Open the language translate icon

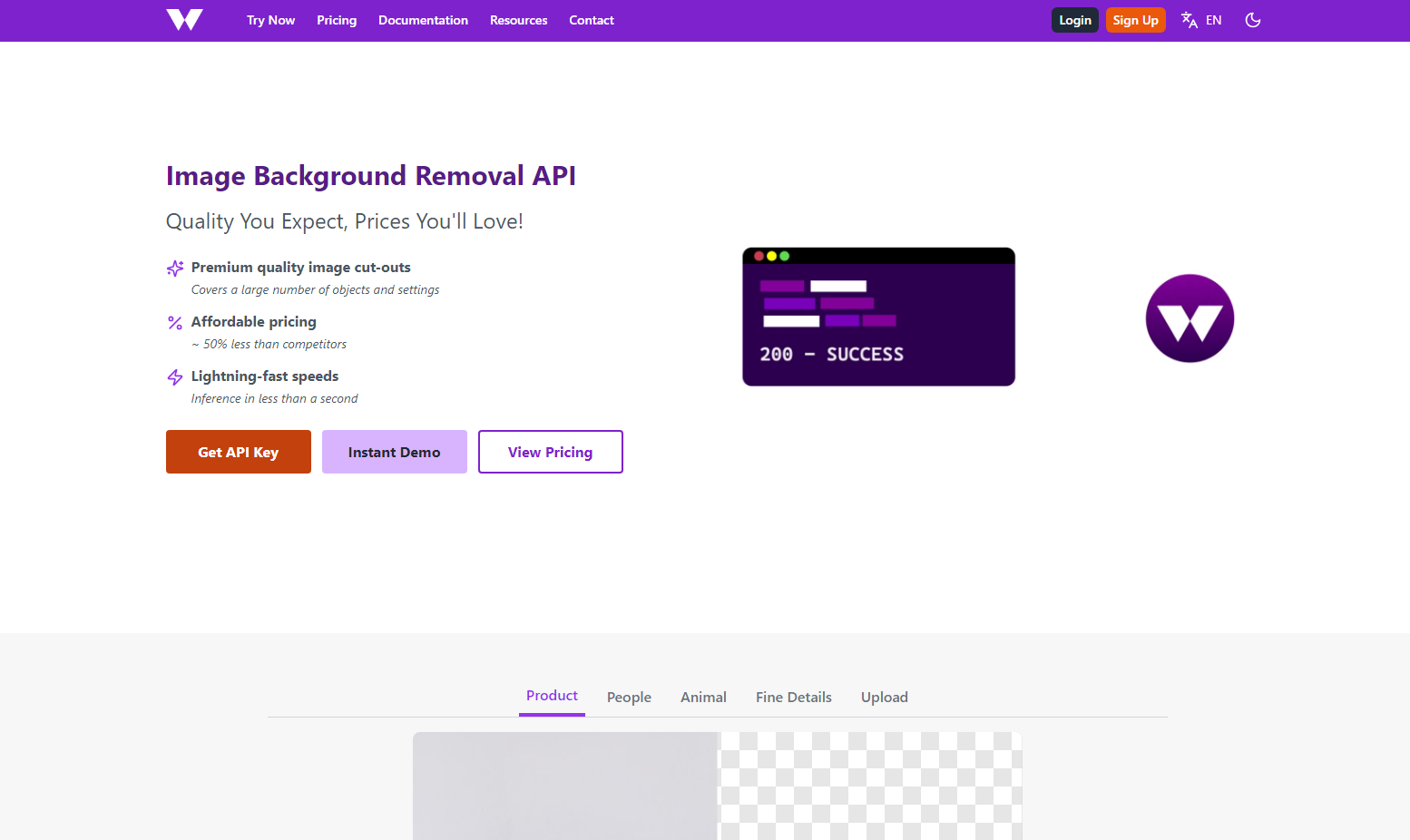(1189, 20)
